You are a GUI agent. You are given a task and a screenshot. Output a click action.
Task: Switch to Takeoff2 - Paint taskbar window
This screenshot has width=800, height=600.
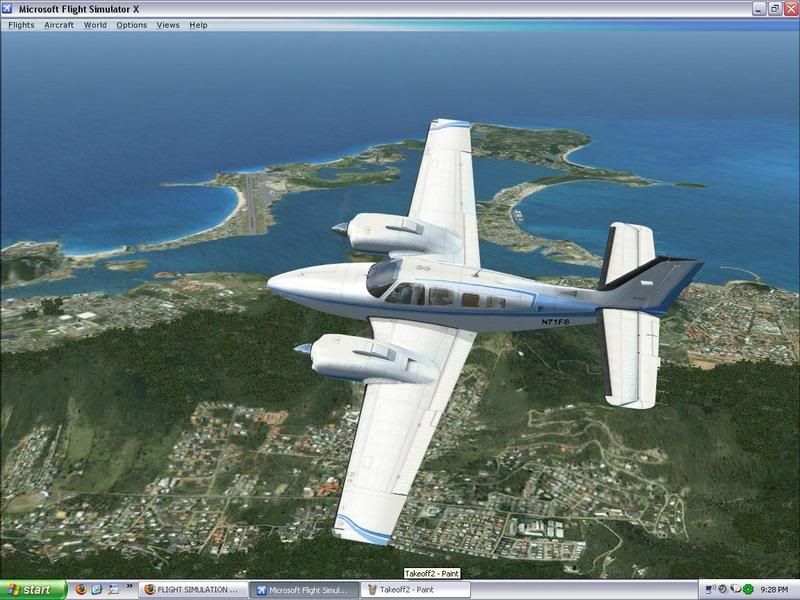point(412,590)
